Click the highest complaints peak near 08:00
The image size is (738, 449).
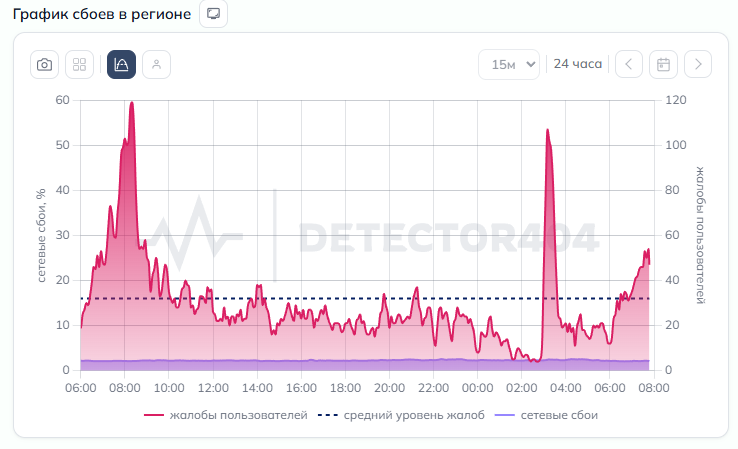[x=131, y=103]
